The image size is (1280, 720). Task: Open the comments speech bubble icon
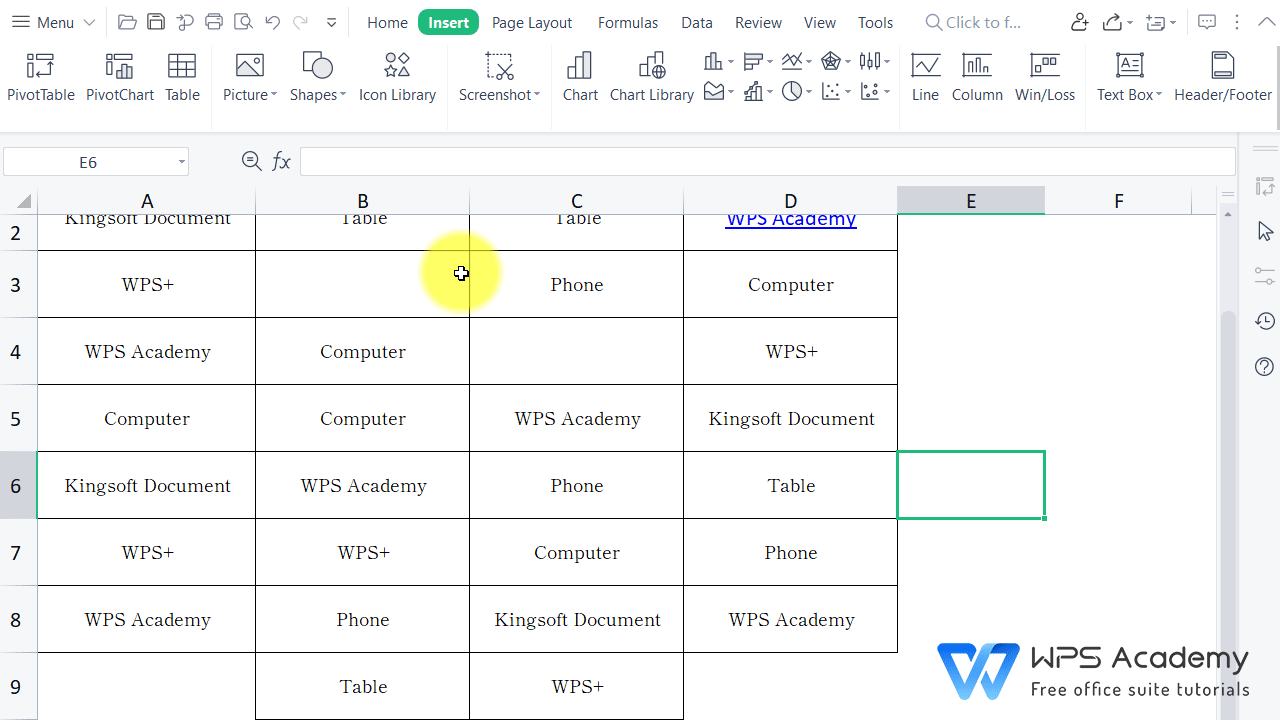pyautogui.click(x=1207, y=22)
